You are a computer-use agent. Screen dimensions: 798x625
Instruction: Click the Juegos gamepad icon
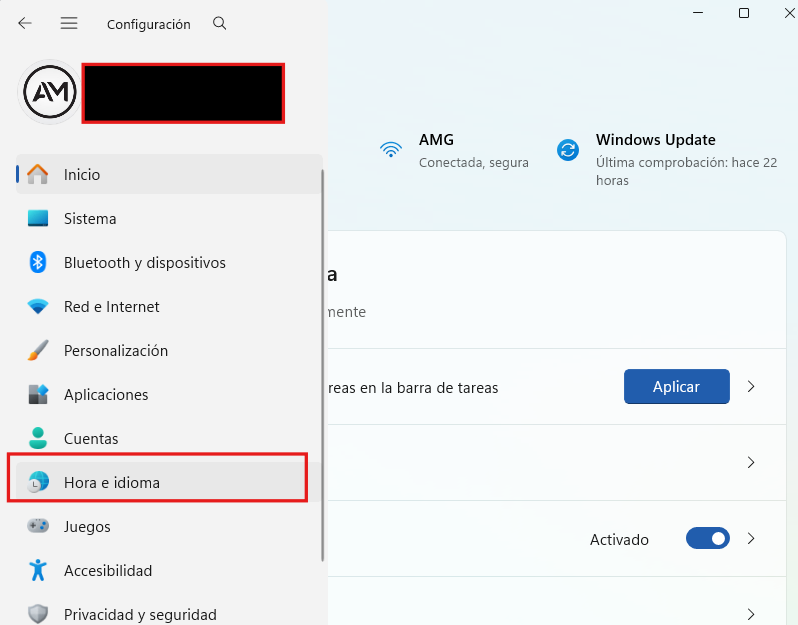click(38, 526)
